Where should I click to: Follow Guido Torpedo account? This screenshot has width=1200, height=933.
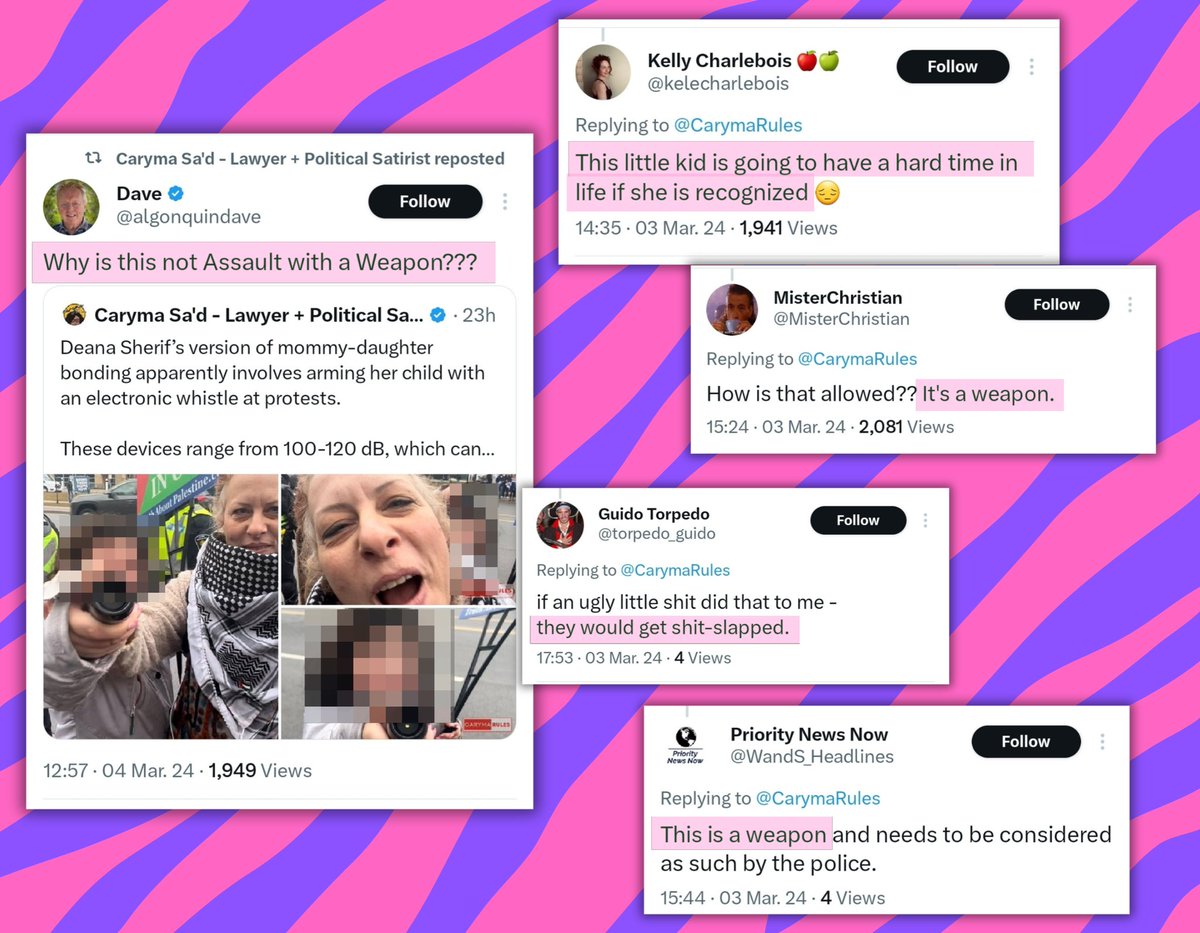pyautogui.click(x=858, y=521)
